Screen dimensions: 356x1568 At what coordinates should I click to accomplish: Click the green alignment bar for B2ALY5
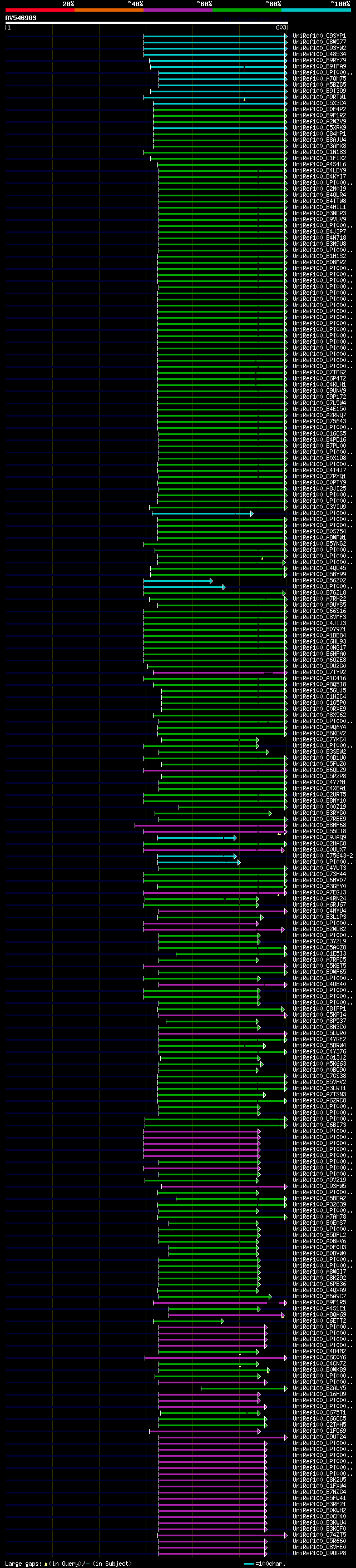click(244, 1388)
